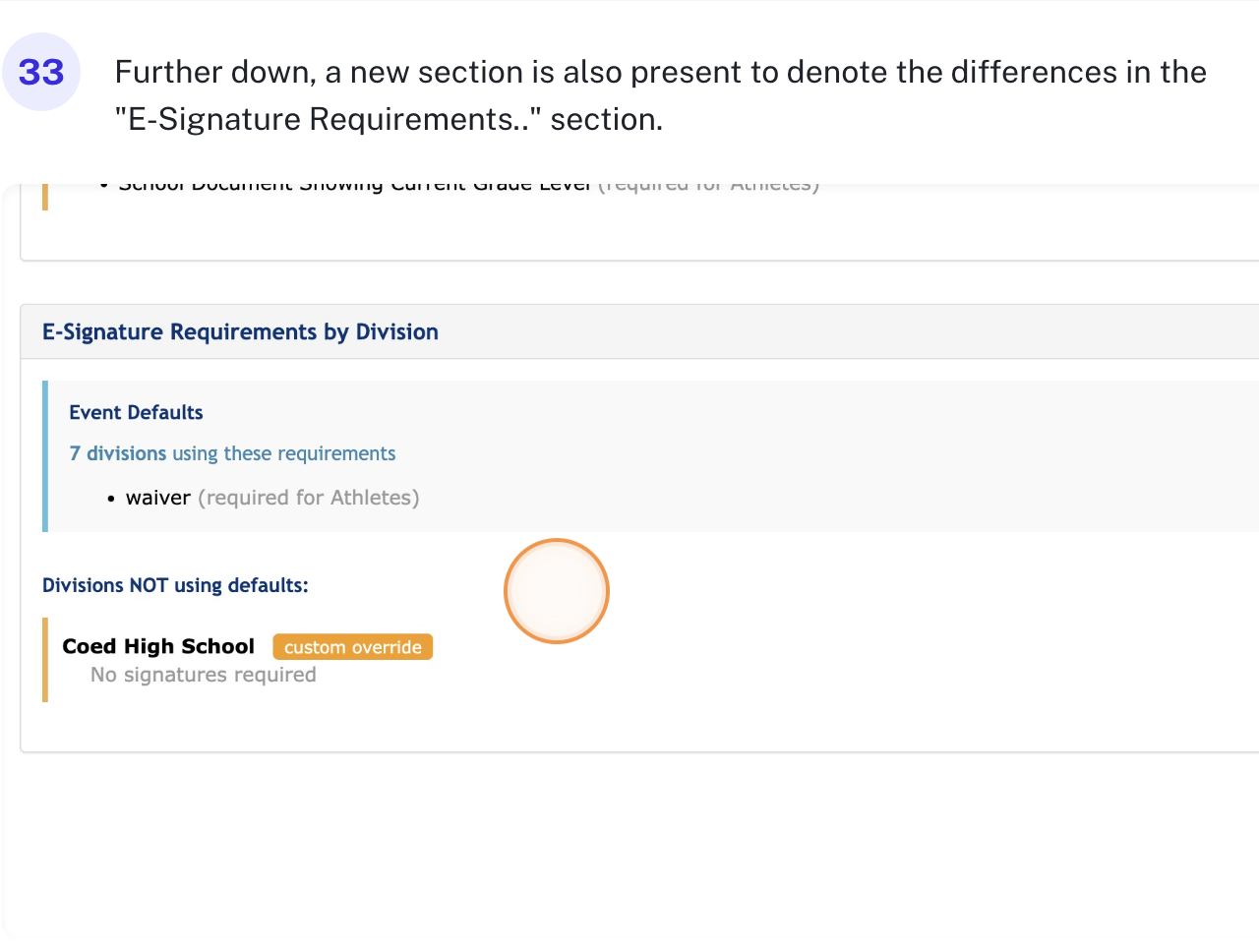Click the blue accent bar beside Event Defaults
The image size is (1259, 952).
click(45, 456)
